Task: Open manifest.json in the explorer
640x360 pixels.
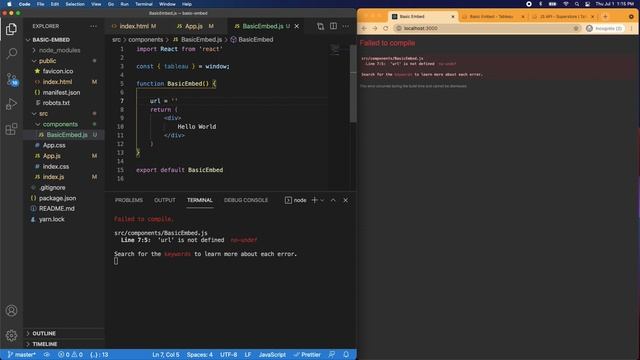Action: pos(61,92)
